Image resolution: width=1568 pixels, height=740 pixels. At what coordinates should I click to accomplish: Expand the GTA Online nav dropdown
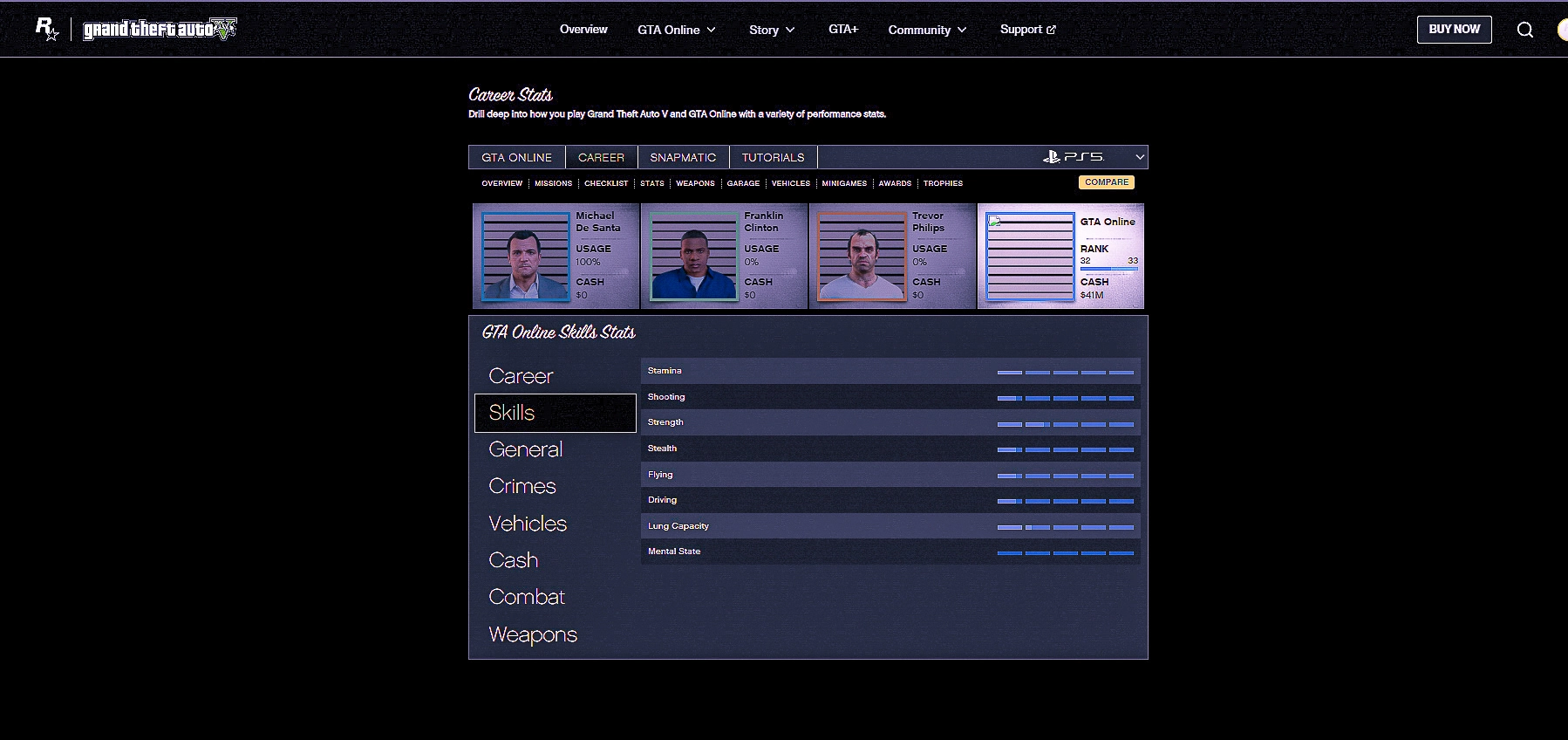676,30
